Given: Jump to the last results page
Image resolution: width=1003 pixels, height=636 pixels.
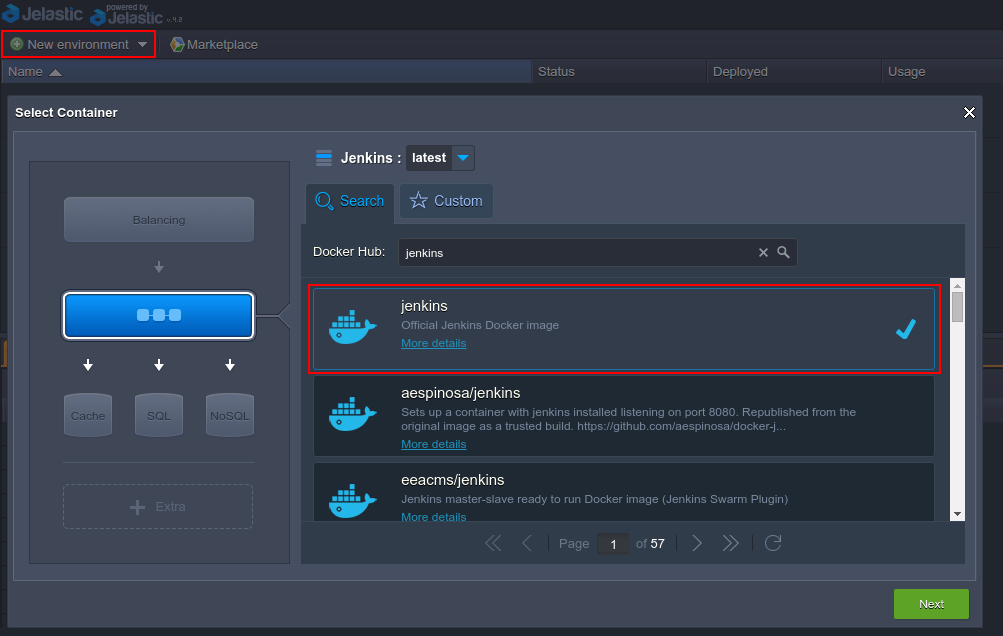Looking at the screenshot, I should 730,543.
